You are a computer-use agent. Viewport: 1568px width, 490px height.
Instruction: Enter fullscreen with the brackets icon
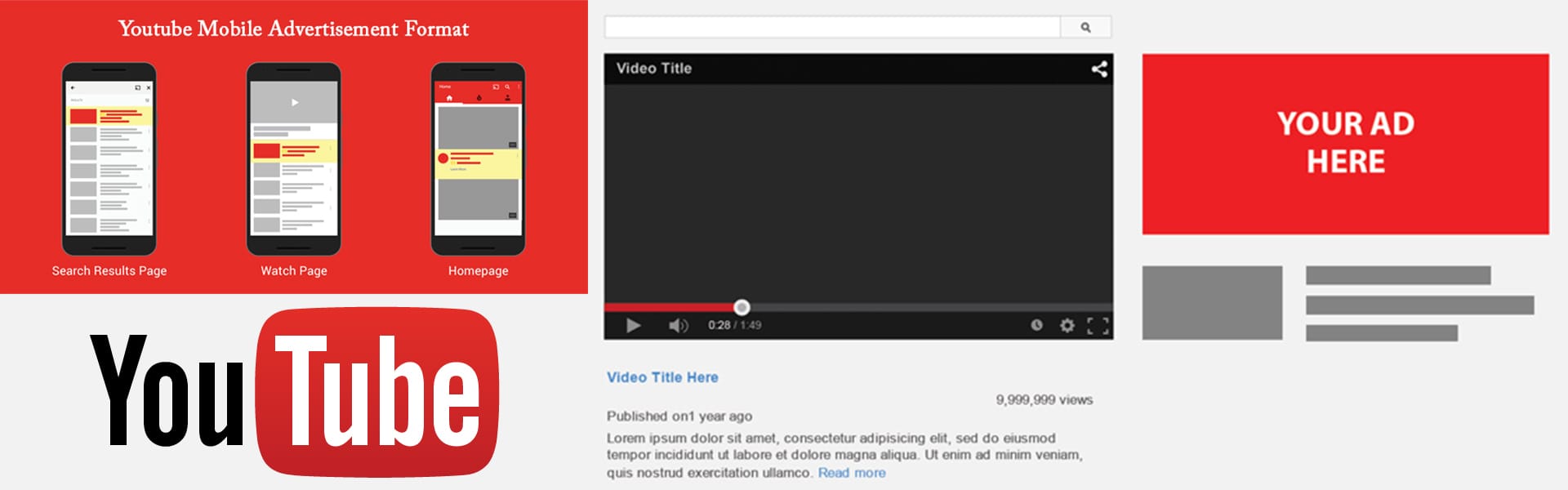click(1098, 325)
